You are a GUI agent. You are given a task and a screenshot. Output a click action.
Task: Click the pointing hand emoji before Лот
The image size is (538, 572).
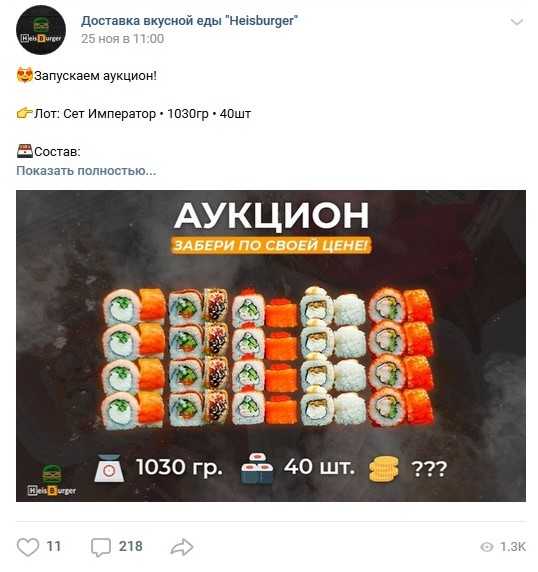[24, 113]
